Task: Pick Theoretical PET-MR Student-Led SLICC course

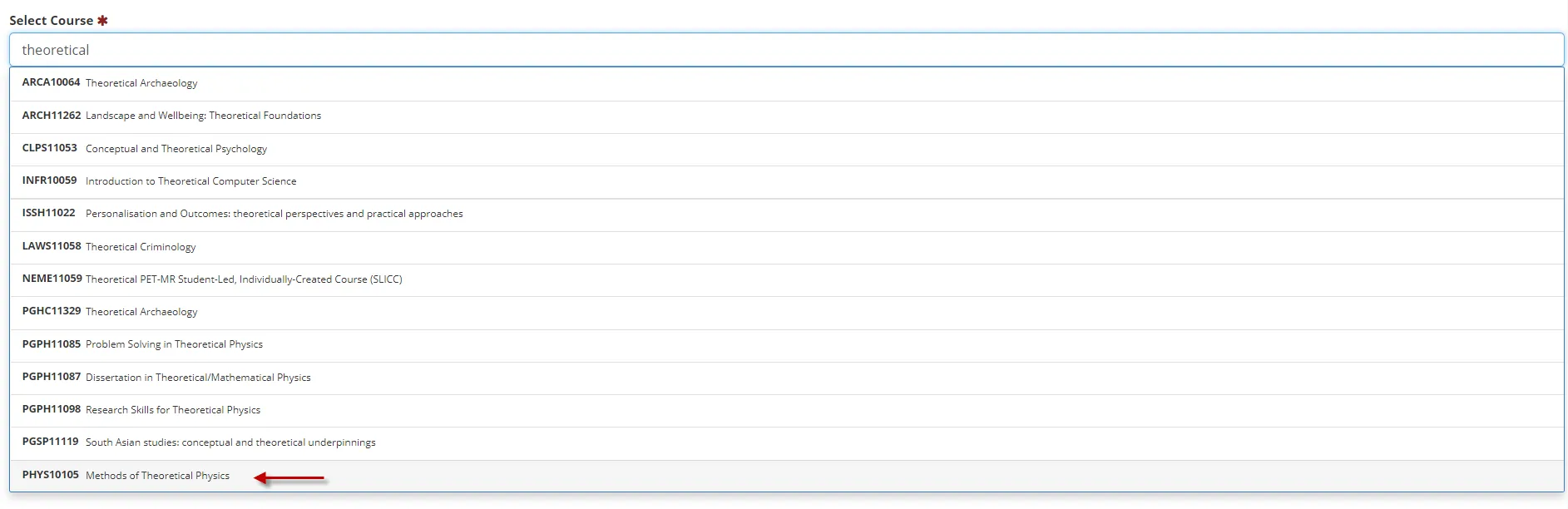Action: tap(244, 279)
